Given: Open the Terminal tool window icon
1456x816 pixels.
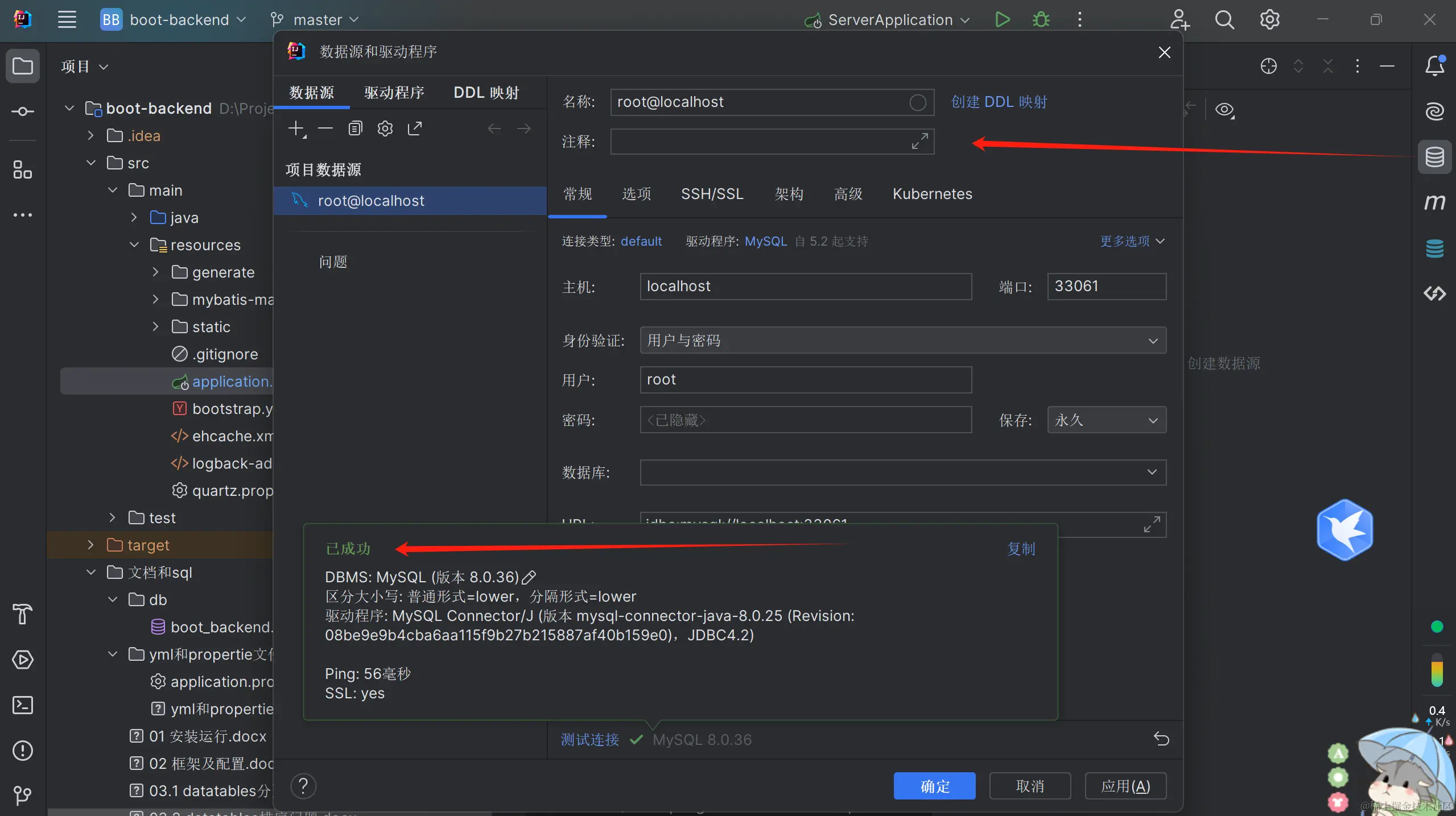Looking at the screenshot, I should click(23, 705).
